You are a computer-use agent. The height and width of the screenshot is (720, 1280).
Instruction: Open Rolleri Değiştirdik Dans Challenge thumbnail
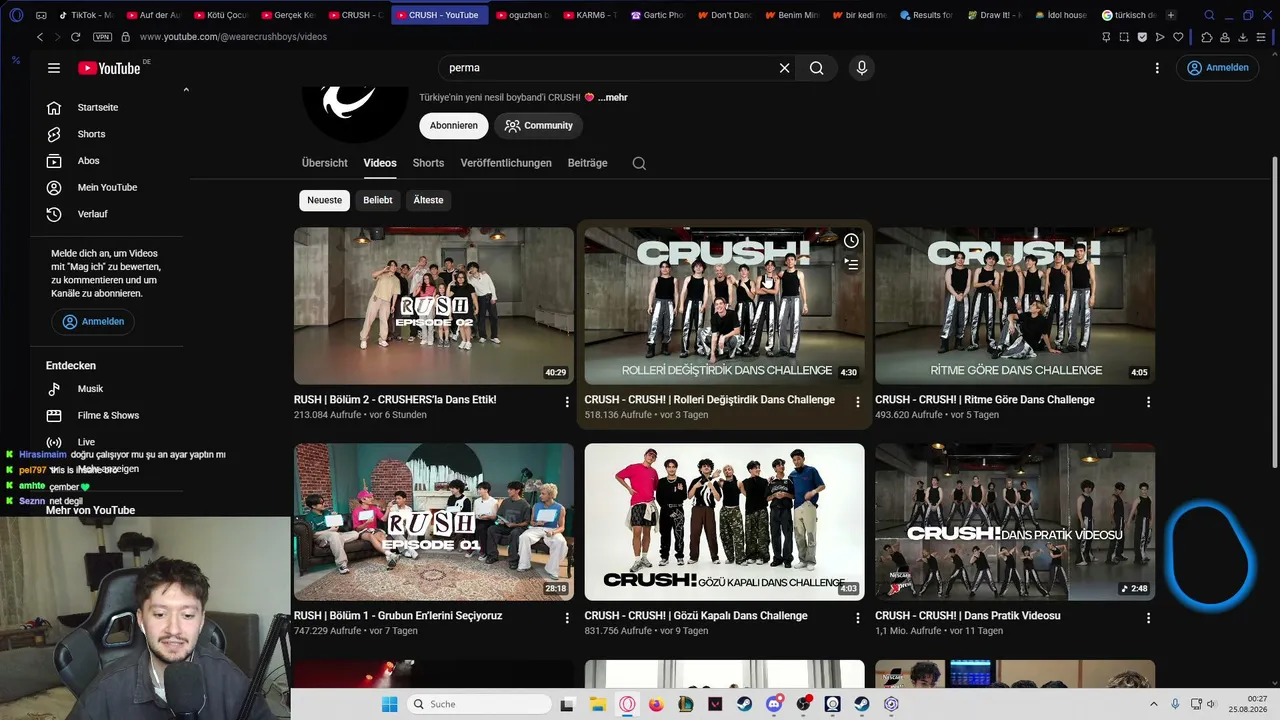(725, 306)
